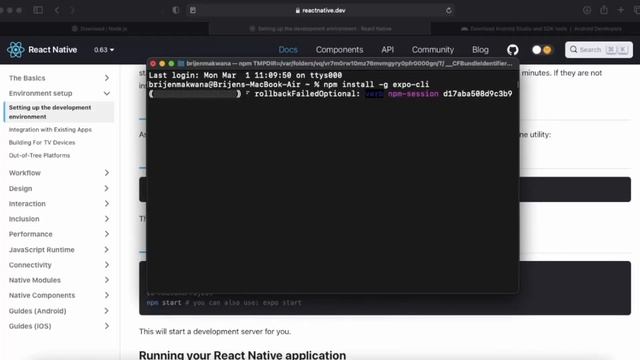
Task: Open Integration with Existing Apps page
Action: 50,129
